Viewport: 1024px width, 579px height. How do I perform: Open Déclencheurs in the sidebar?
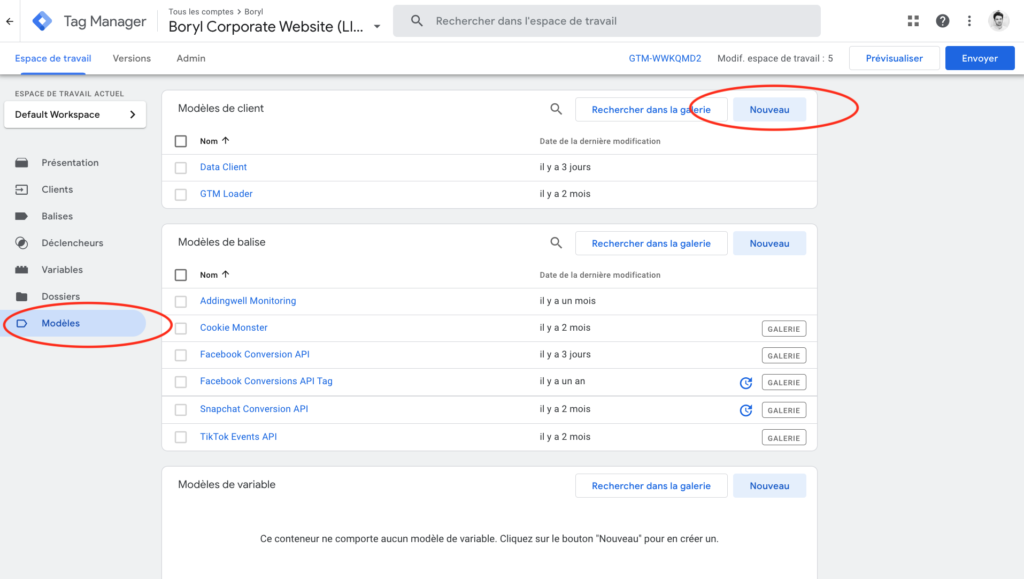72,243
